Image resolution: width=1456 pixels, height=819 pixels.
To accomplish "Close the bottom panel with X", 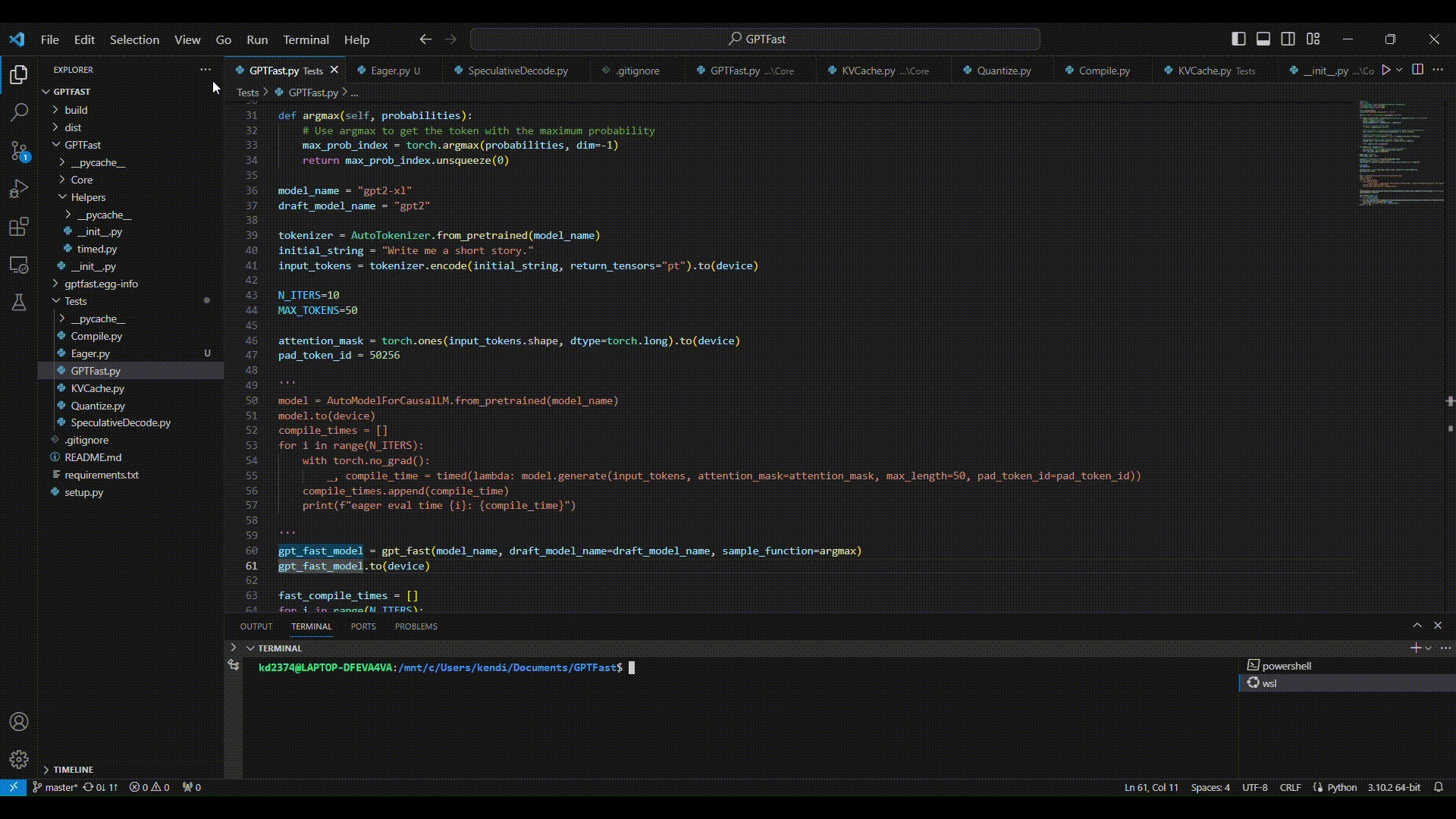I will [1438, 626].
